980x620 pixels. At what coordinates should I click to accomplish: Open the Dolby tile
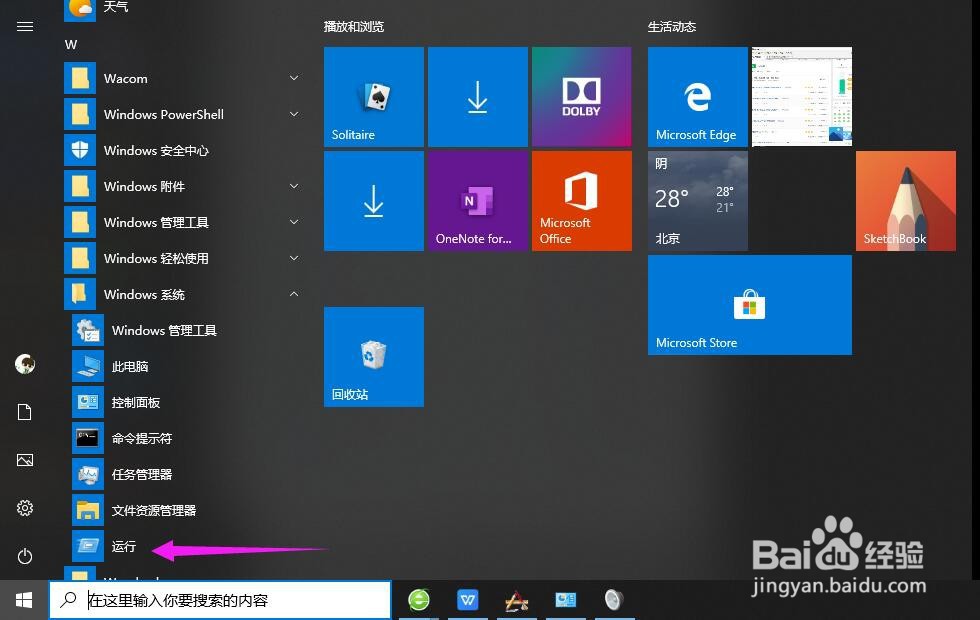click(x=581, y=97)
